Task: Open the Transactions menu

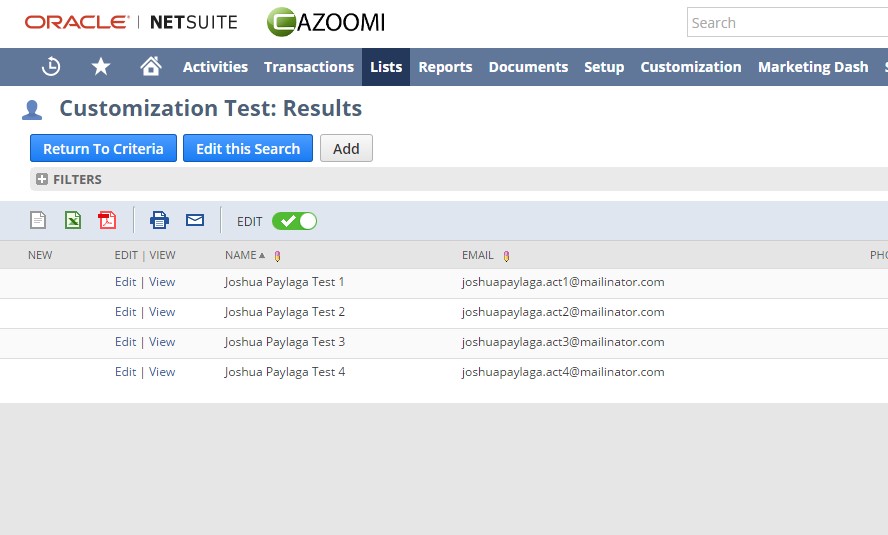Action: pyautogui.click(x=309, y=67)
